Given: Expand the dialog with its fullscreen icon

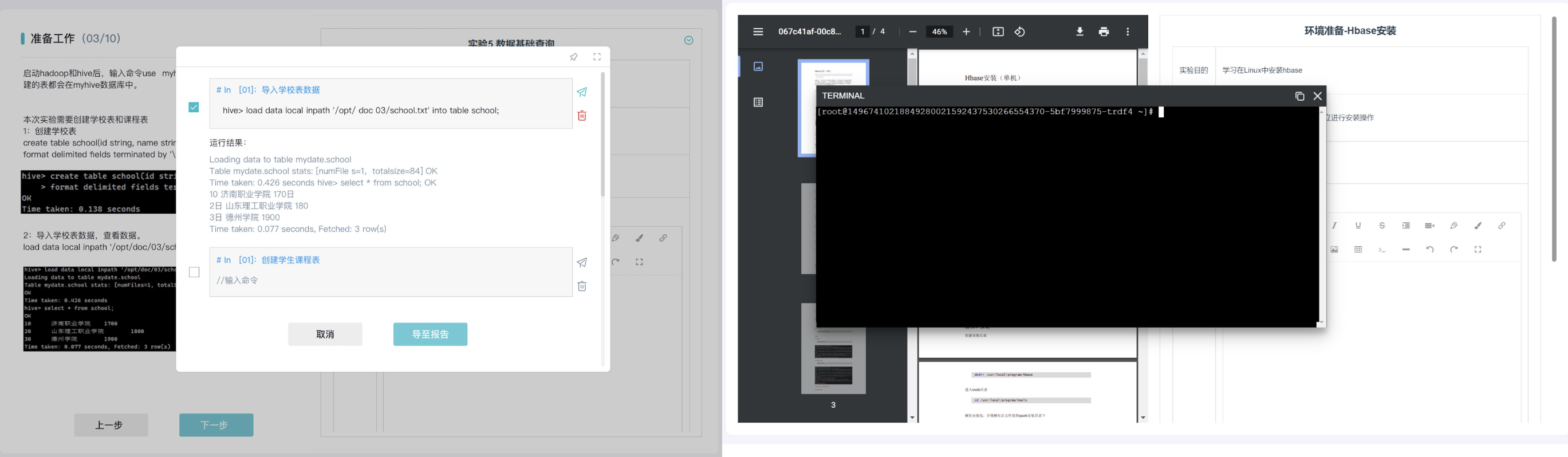Looking at the screenshot, I should point(597,57).
